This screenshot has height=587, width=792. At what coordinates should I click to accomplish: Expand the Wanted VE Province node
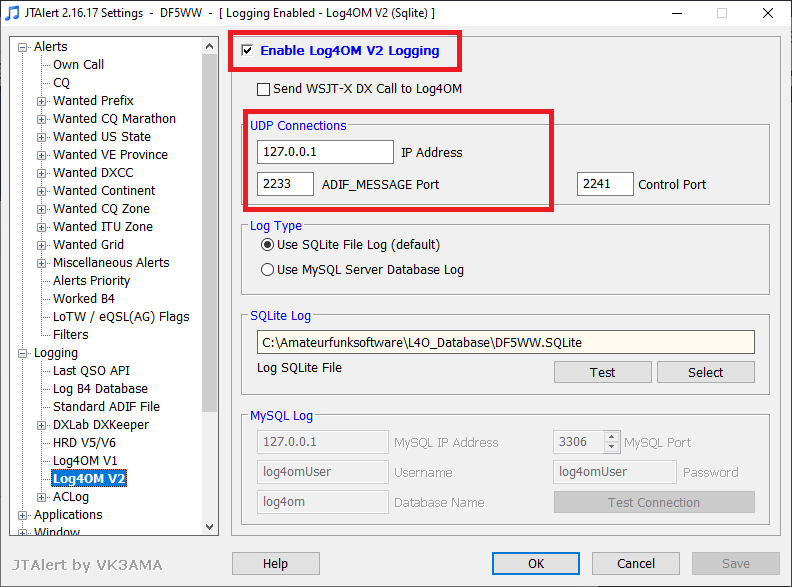[x=41, y=155]
